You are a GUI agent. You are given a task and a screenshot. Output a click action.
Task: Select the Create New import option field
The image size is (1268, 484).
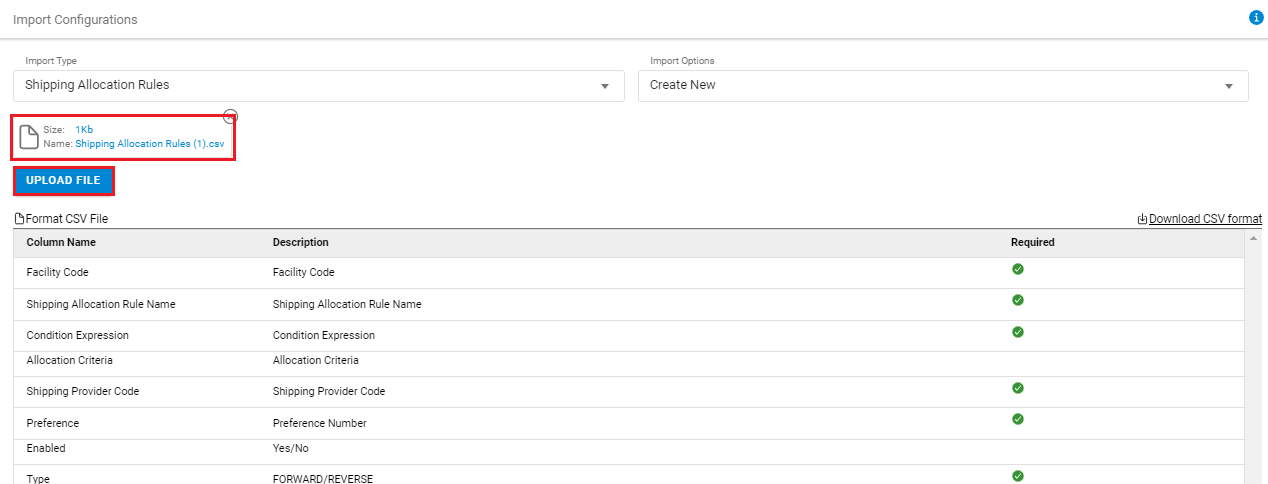(943, 86)
